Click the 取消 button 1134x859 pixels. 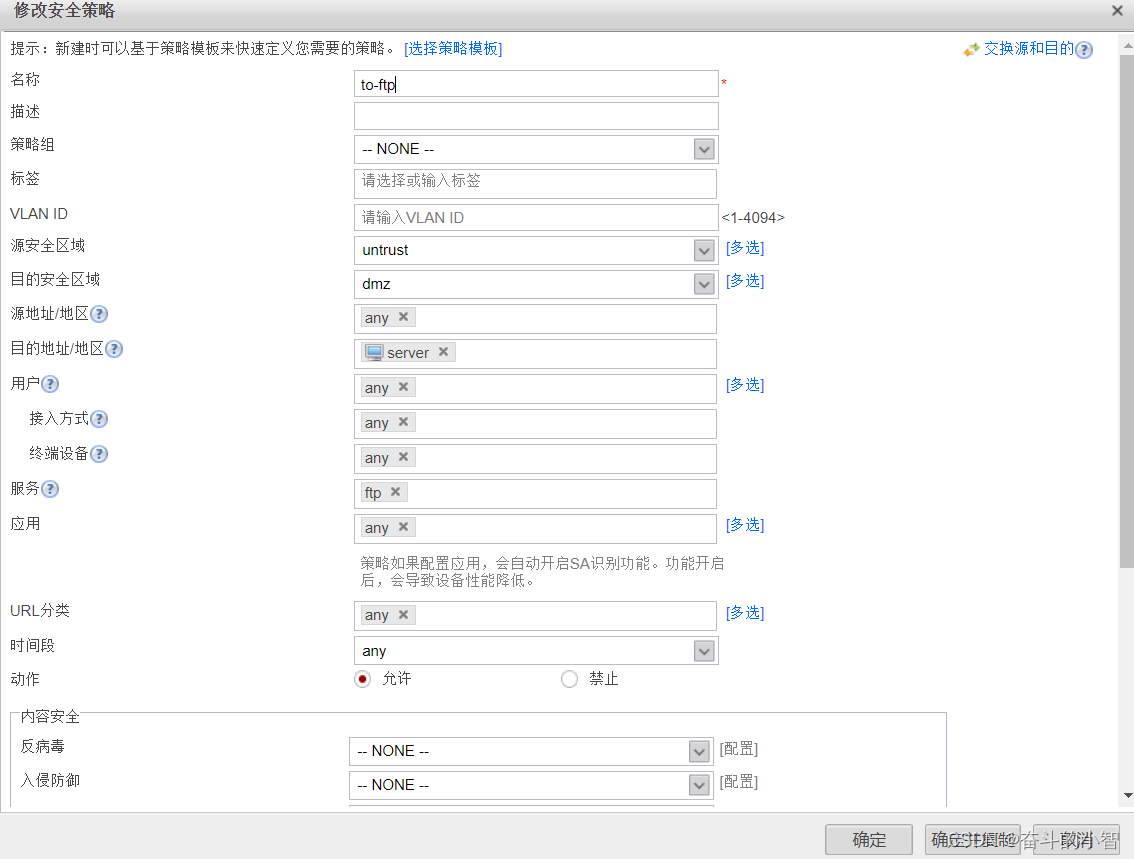pos(1076,840)
